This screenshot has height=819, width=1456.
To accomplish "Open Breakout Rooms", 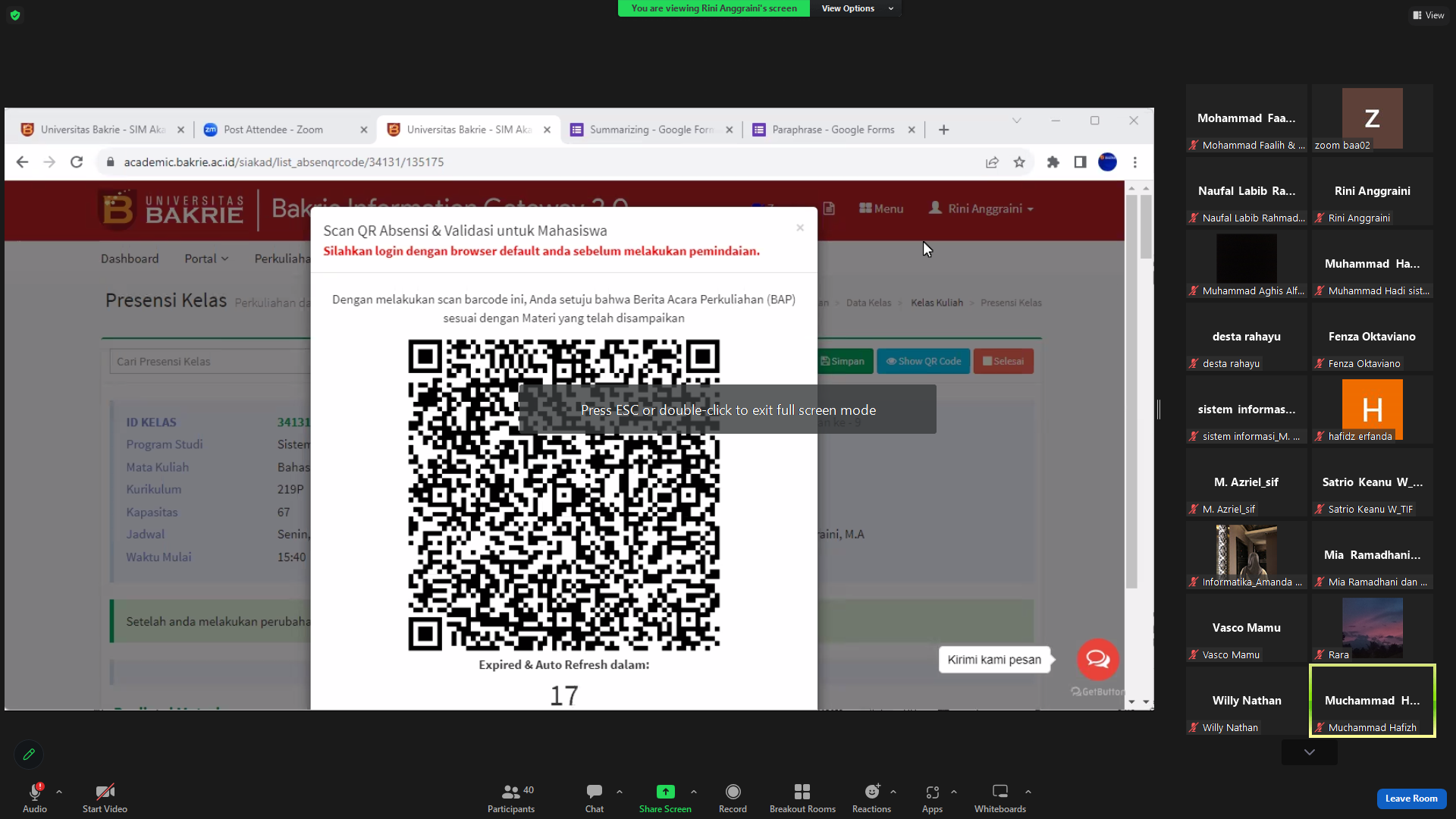I will point(802,797).
